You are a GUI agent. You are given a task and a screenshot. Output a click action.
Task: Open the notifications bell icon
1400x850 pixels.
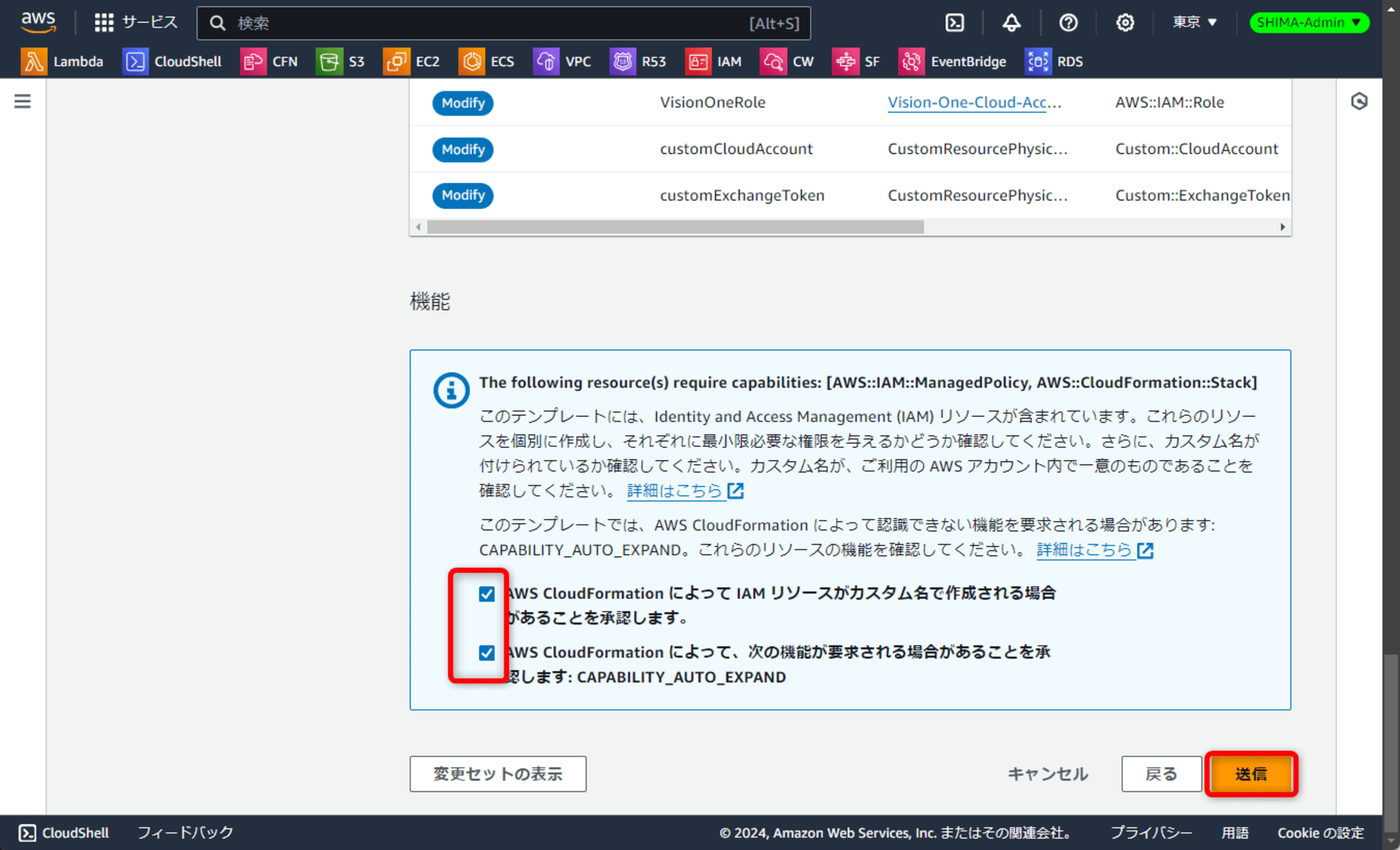[1011, 22]
